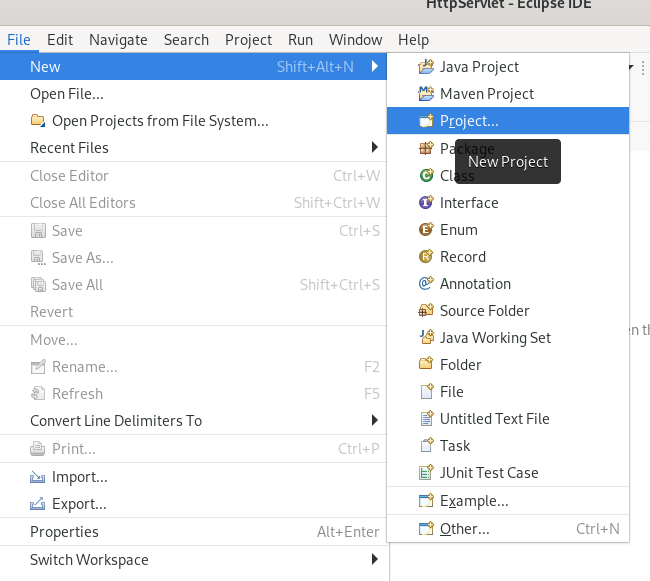Click the green Class icon
Image resolution: width=650 pixels, height=581 pixels.
pyautogui.click(x=426, y=175)
